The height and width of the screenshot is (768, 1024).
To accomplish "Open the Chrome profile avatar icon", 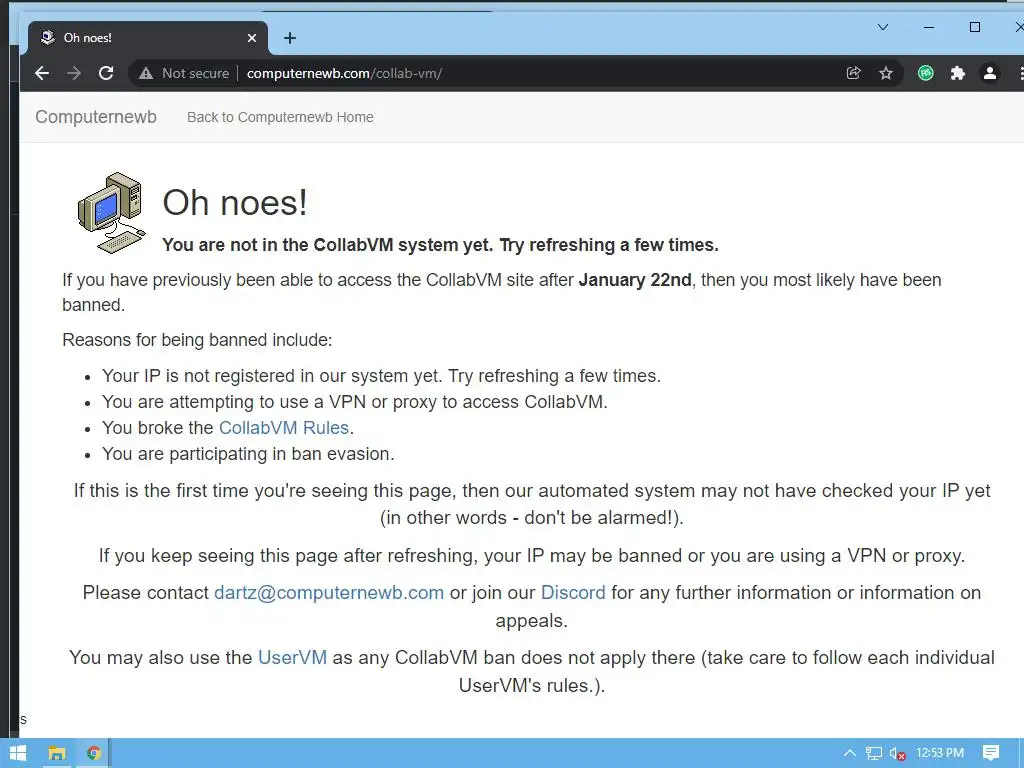I will [x=990, y=73].
